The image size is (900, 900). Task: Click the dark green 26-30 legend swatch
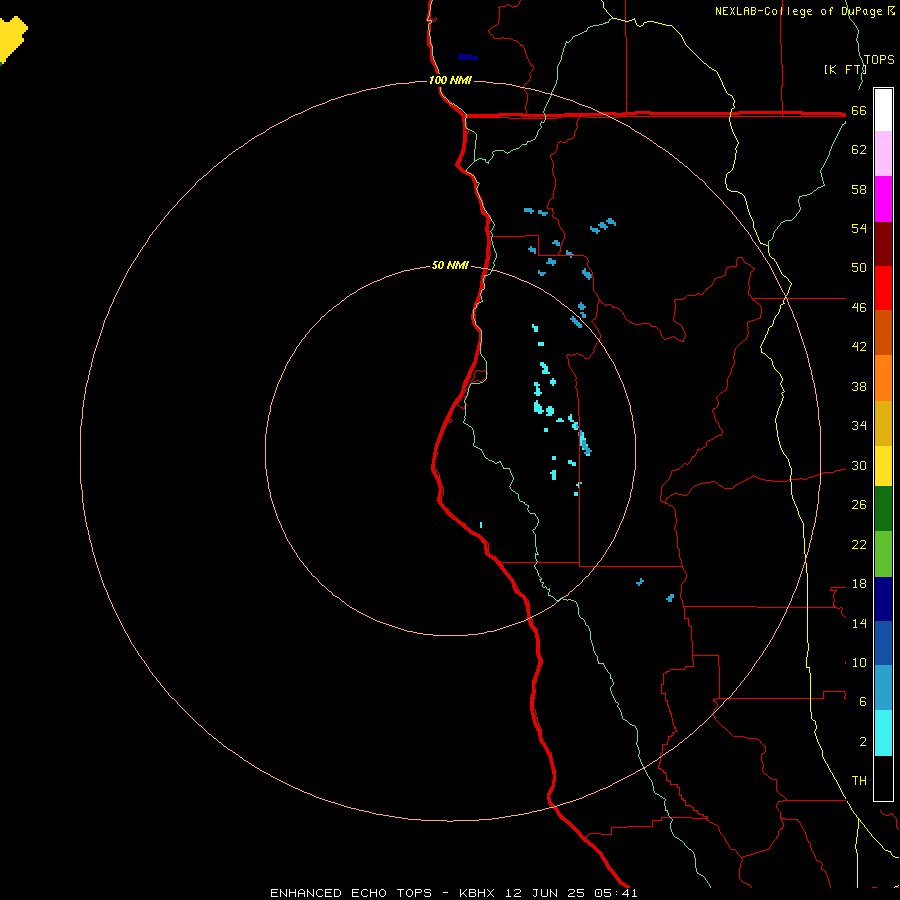coord(883,509)
